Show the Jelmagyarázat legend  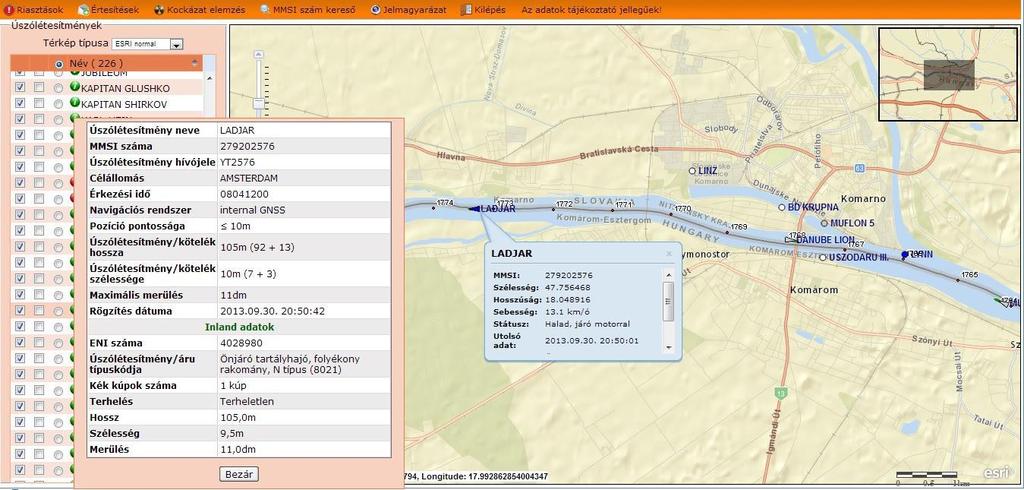[408, 10]
